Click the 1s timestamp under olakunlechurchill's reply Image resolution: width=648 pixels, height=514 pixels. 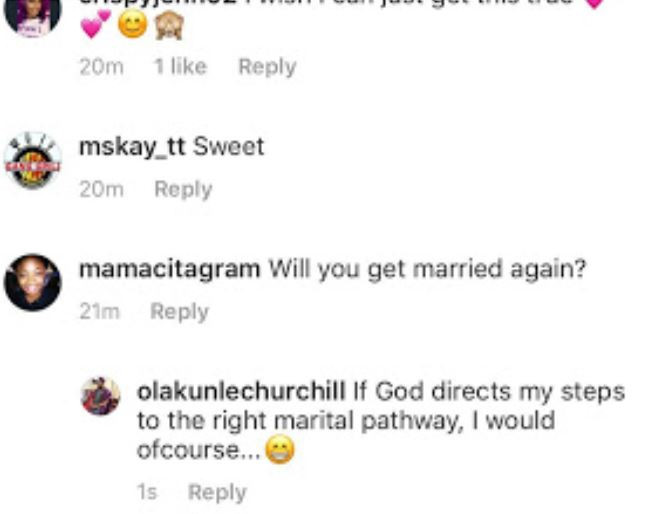[x=148, y=492]
